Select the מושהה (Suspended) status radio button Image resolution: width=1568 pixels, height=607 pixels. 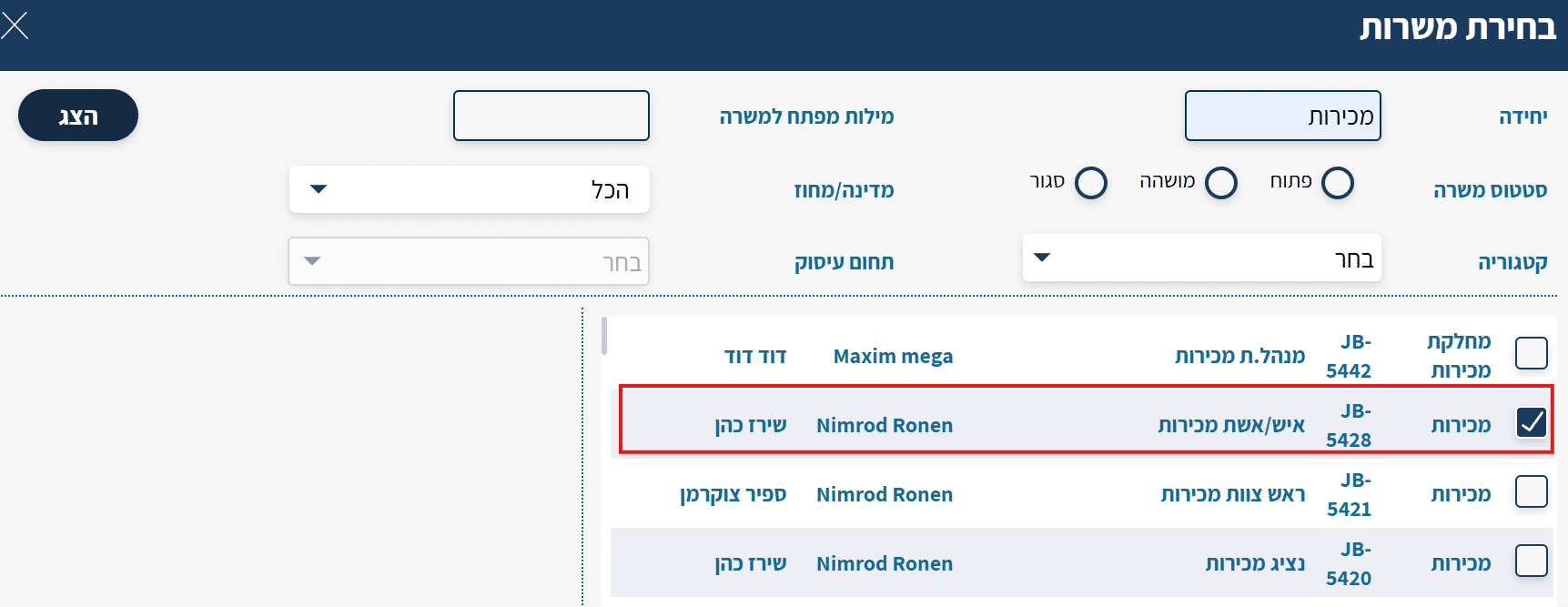(1220, 183)
